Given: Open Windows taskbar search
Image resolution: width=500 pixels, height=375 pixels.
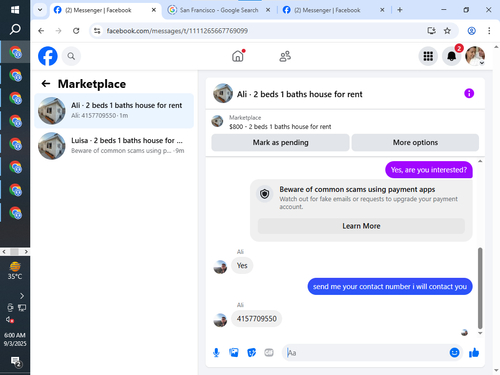Looking at the screenshot, I should click(x=15, y=29).
